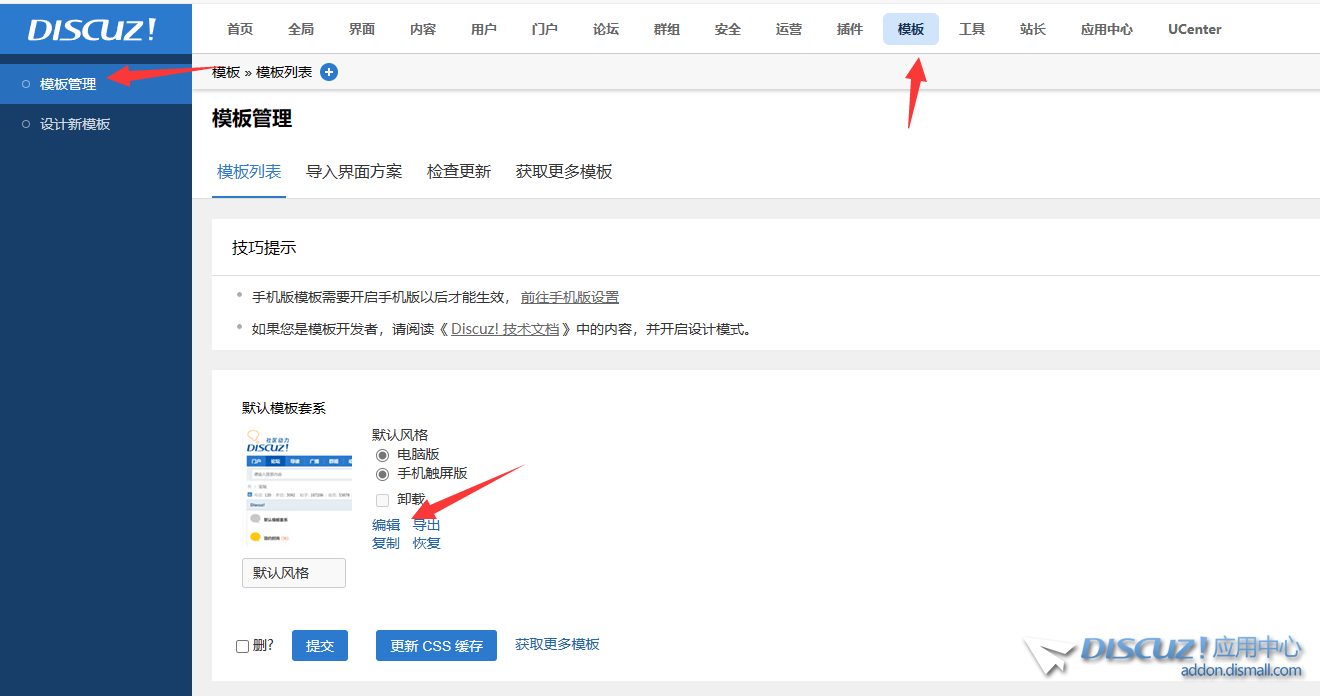This screenshot has height=696, width=1320.
Task: Select the 电脑版 radio button
Action: tap(382, 455)
